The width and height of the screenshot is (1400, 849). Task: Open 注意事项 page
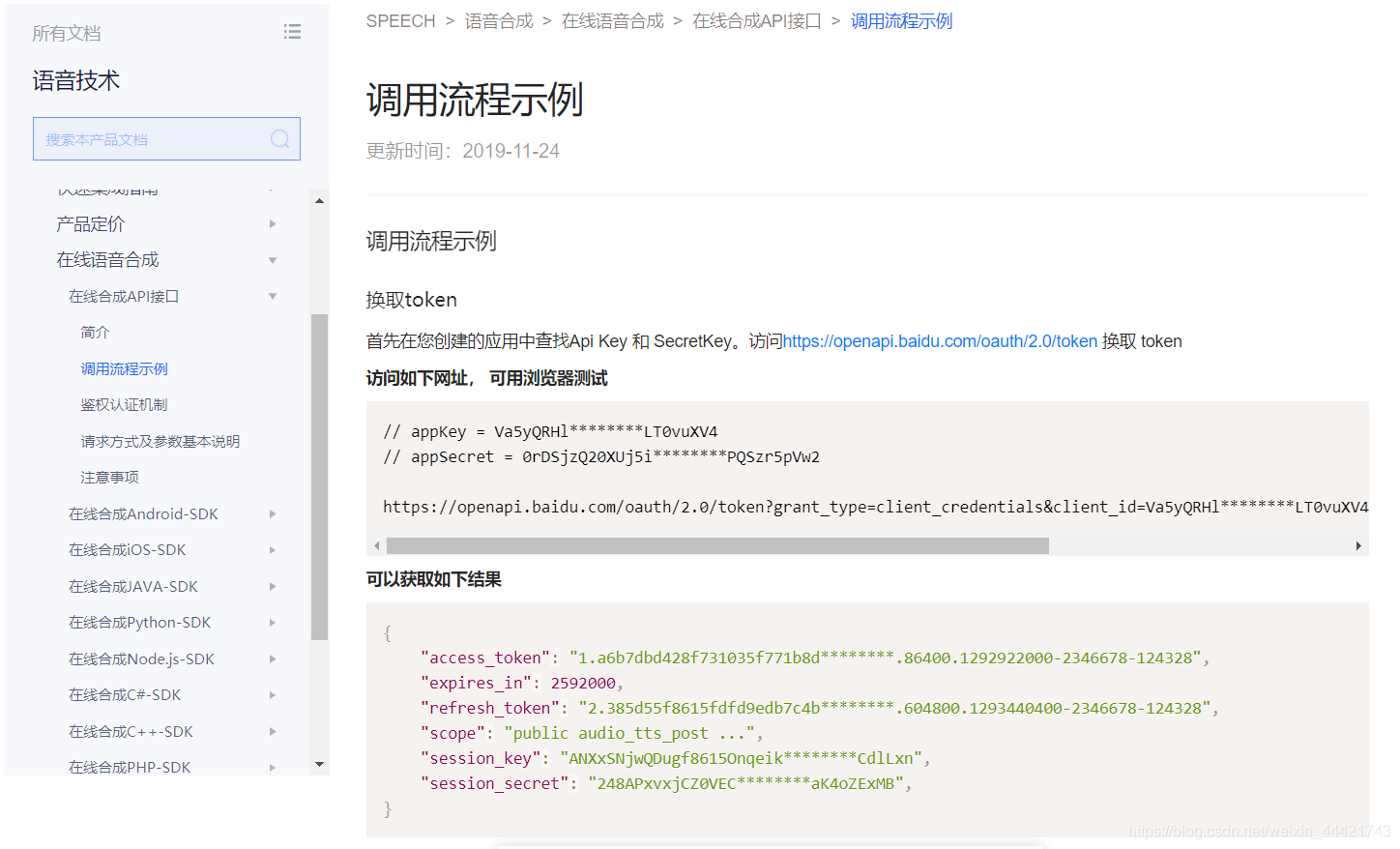[x=109, y=478]
